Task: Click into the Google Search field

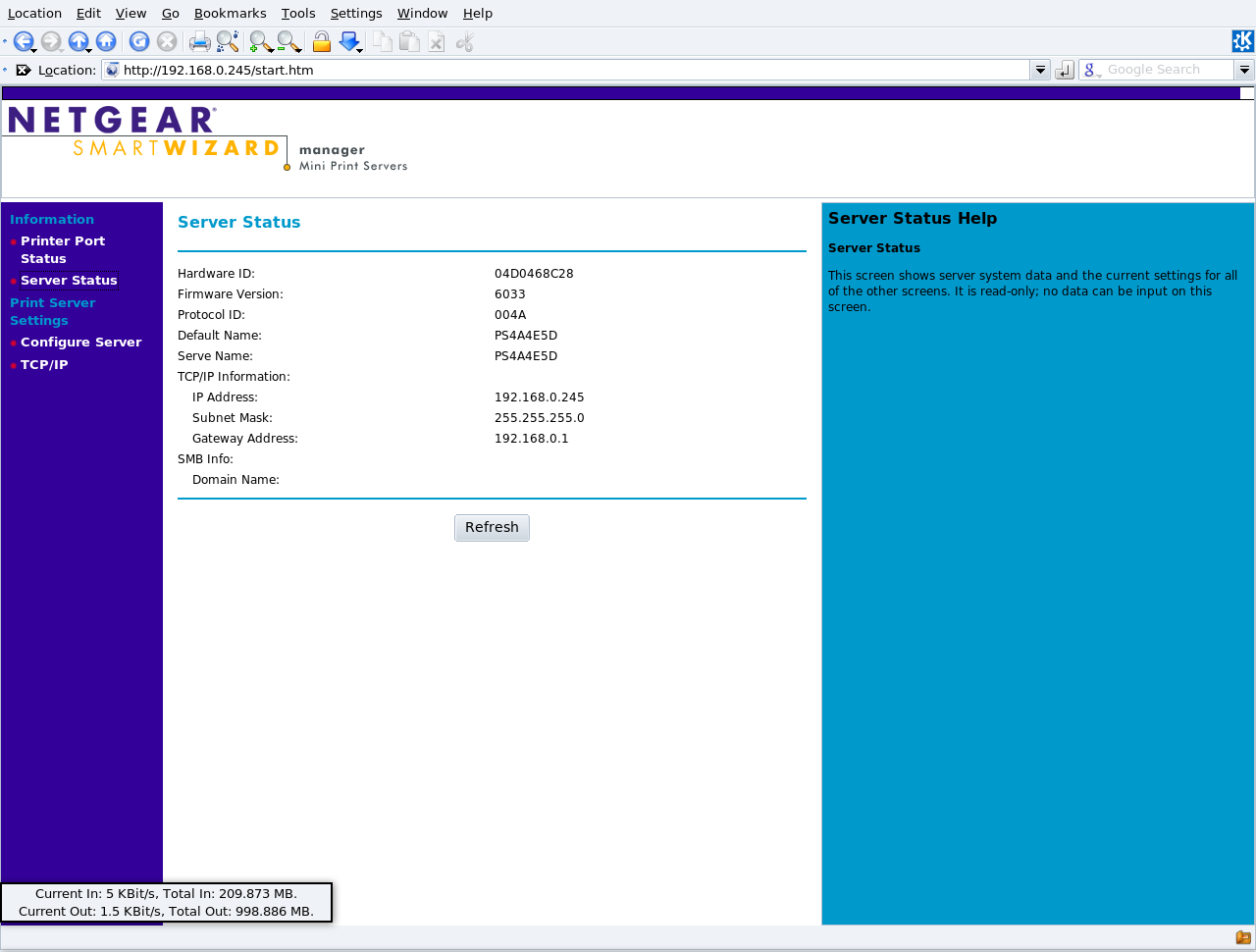Action: 1168,70
